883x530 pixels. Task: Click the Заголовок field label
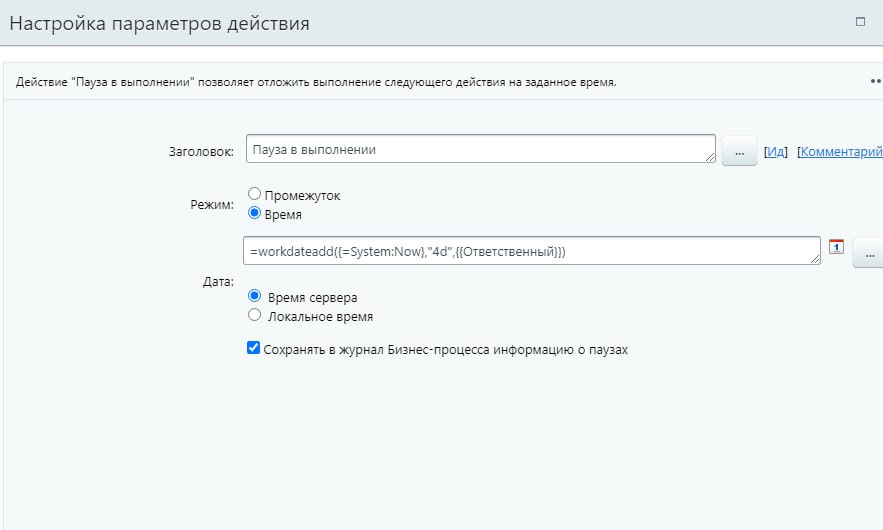201,152
